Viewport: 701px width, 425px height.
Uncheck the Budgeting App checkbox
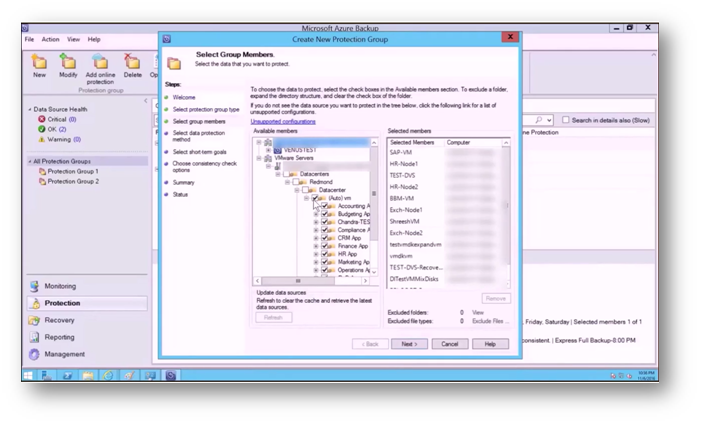point(325,214)
